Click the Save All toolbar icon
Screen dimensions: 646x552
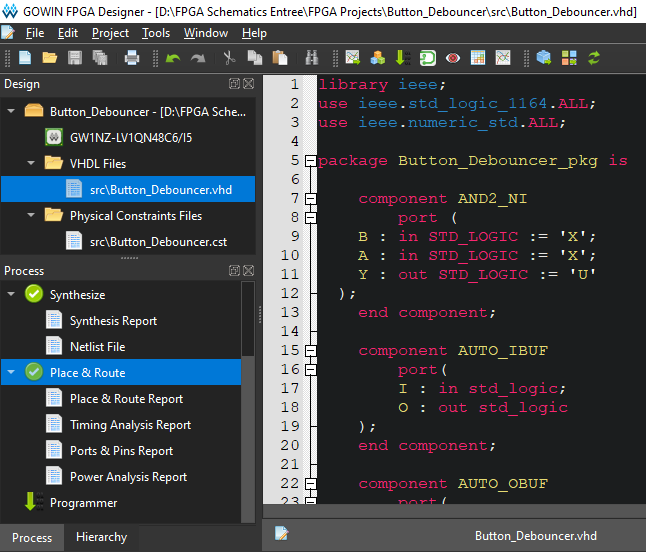coord(100,58)
